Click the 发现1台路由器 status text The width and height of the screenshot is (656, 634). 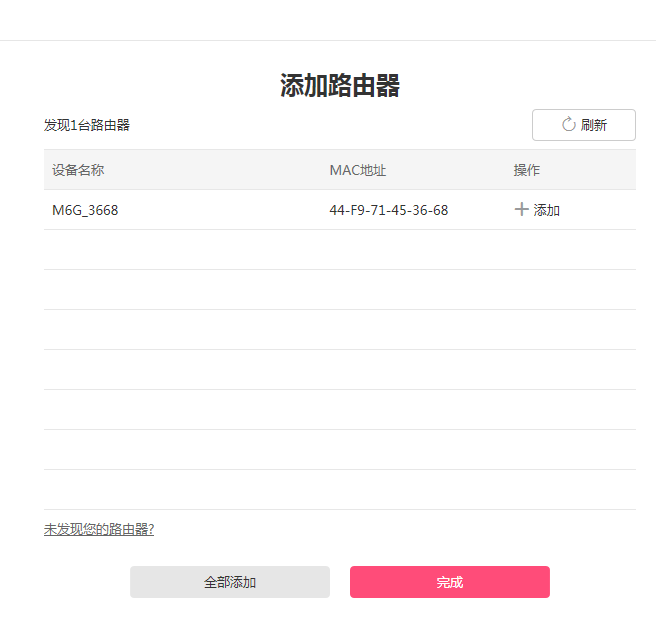click(87, 125)
